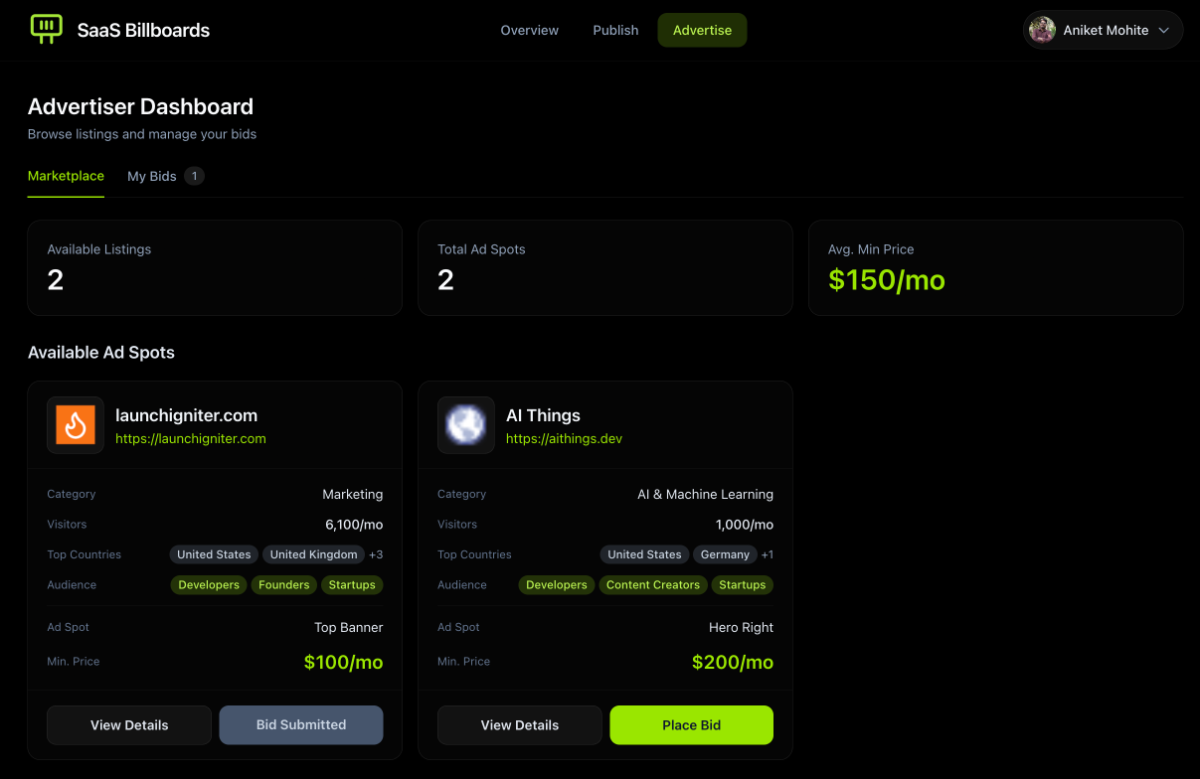Click the AI Things globe logo
This screenshot has height=779, width=1200.
[466, 425]
